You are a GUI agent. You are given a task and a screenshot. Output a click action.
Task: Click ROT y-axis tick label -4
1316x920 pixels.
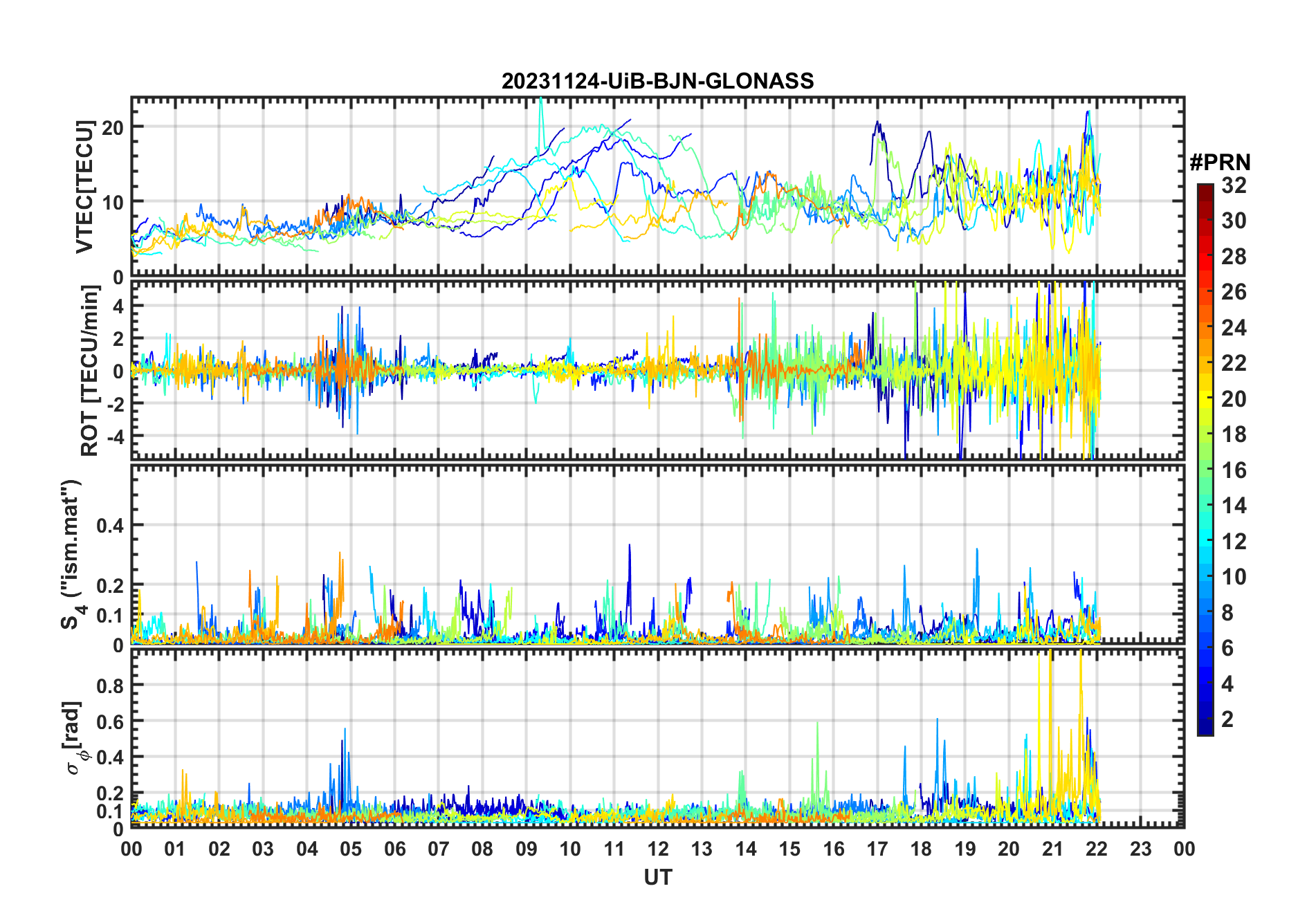(115, 436)
